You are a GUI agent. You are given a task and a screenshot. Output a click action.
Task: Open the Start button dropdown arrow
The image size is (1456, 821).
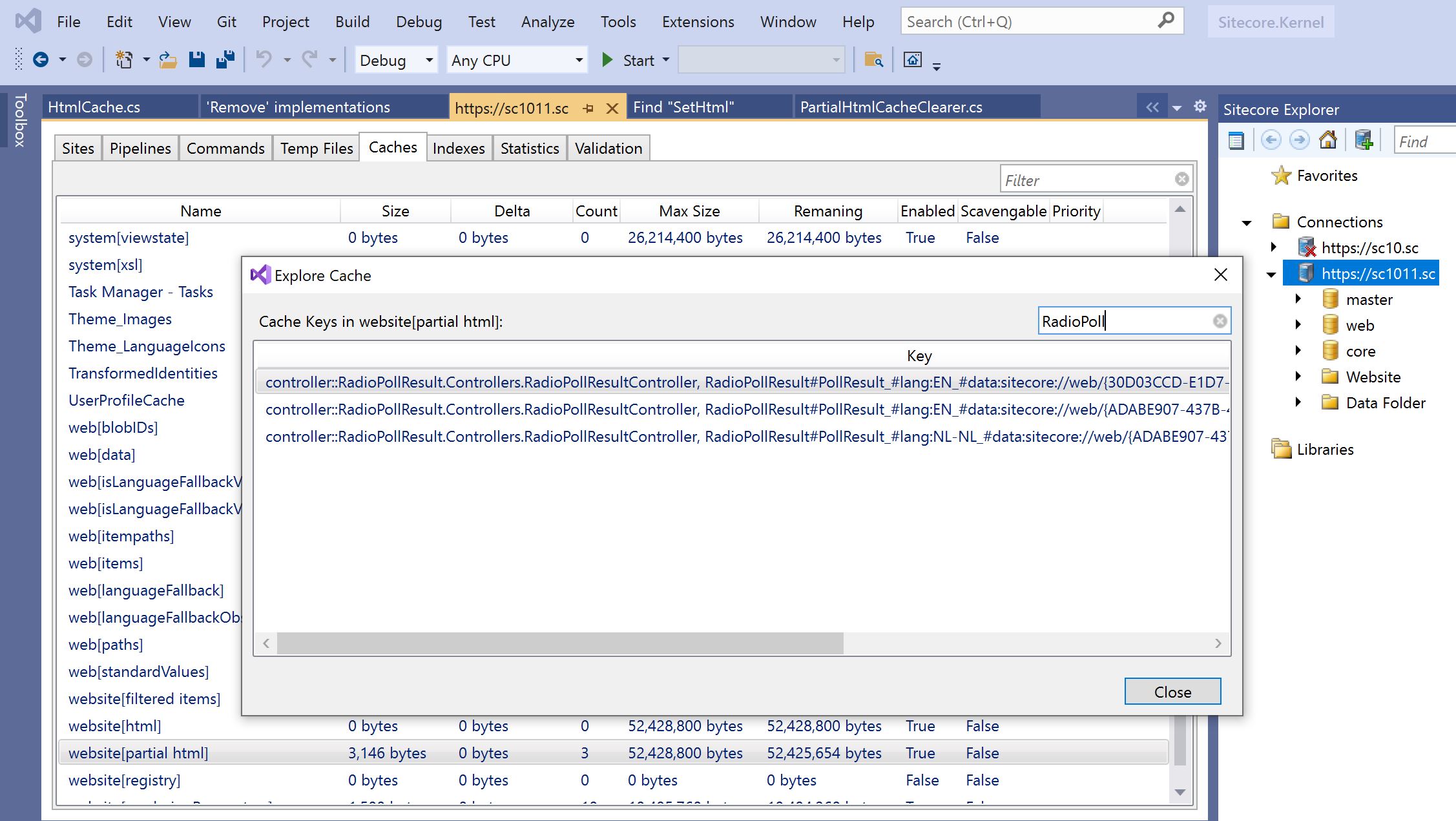tap(666, 60)
